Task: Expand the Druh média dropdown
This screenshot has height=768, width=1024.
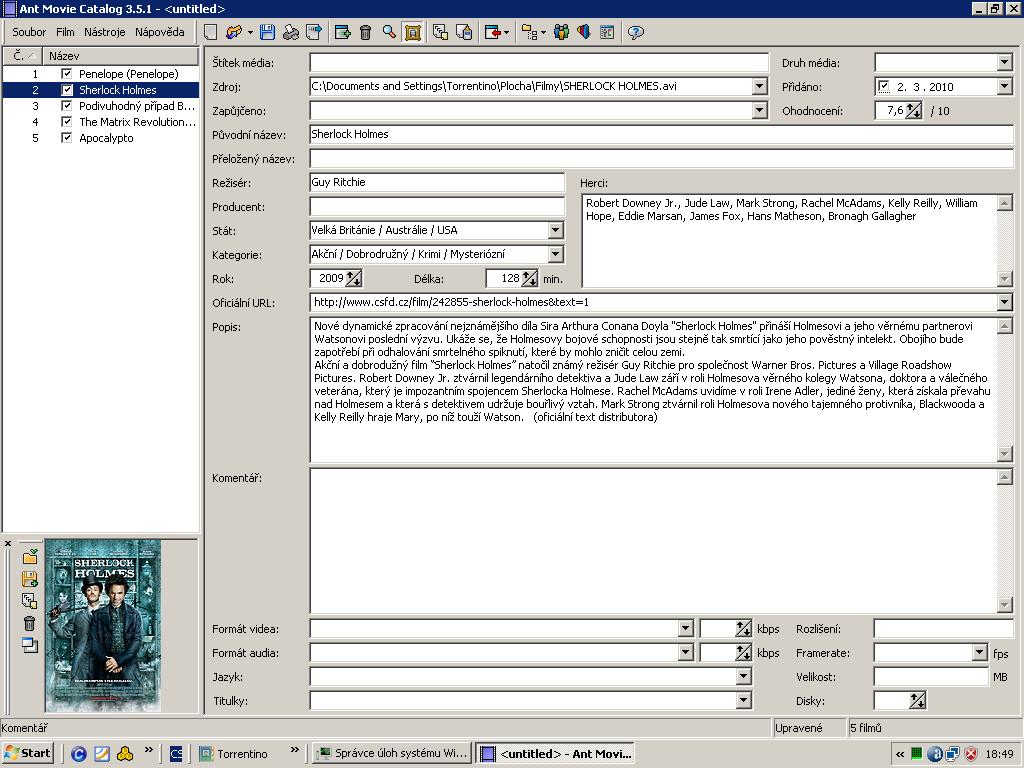Action: 1004,63
